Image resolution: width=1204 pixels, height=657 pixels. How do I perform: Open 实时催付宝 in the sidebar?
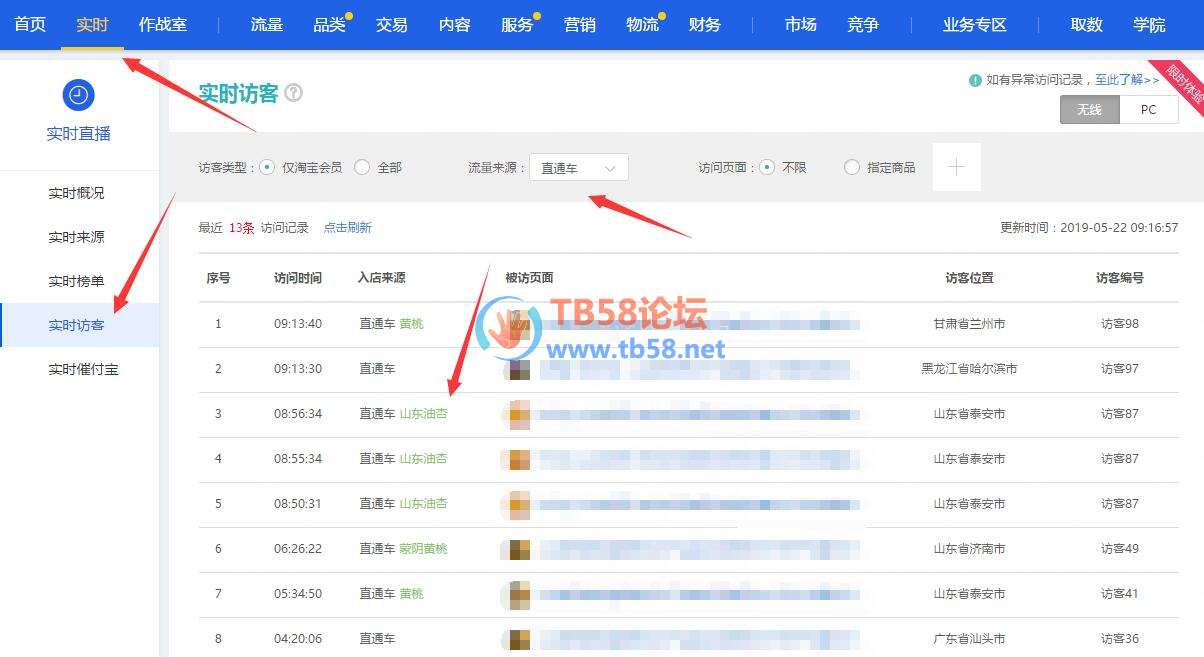pyautogui.click(x=83, y=369)
